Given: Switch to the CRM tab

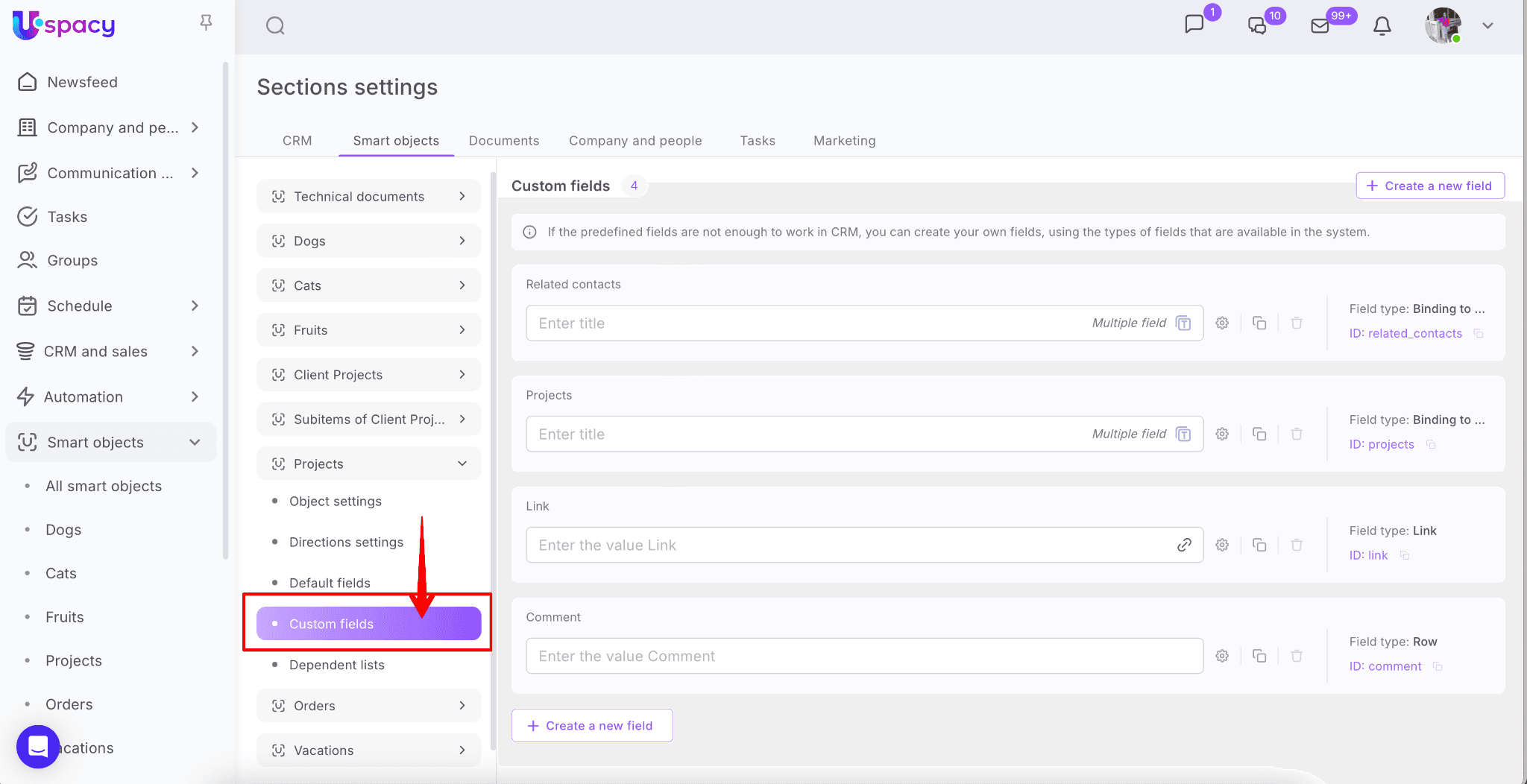Looking at the screenshot, I should point(297,141).
